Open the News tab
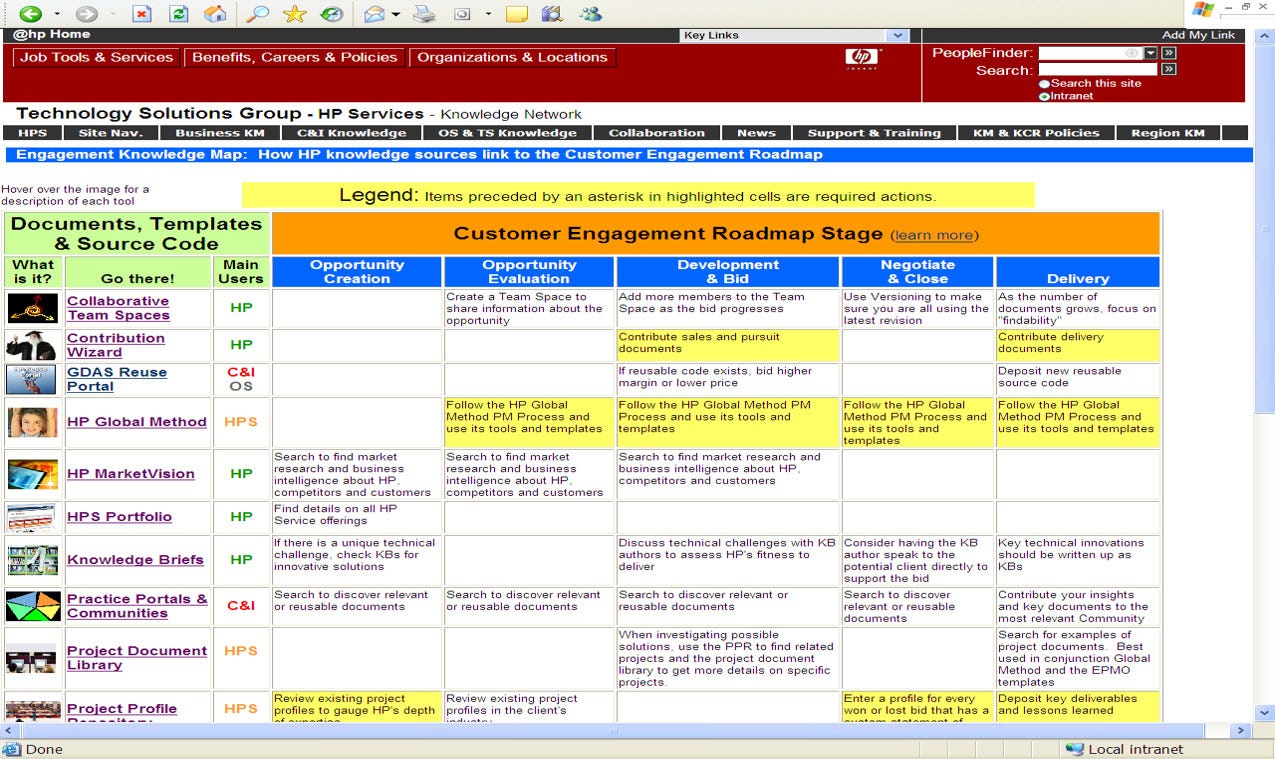This screenshot has height=759, width=1275. [756, 133]
